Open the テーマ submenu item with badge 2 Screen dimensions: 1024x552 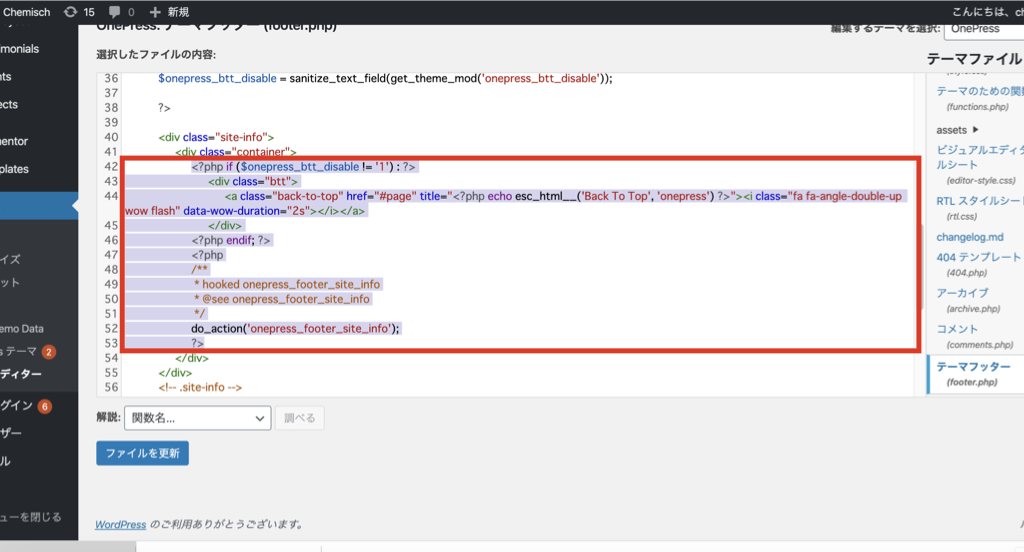click(x=27, y=351)
